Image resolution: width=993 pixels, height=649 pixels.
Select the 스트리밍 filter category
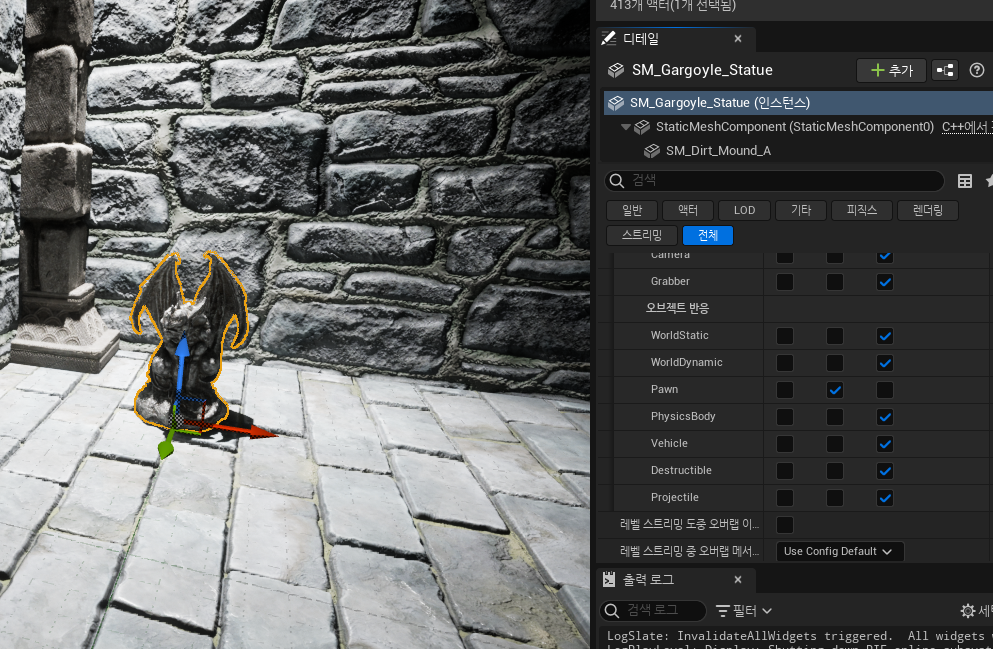click(642, 236)
